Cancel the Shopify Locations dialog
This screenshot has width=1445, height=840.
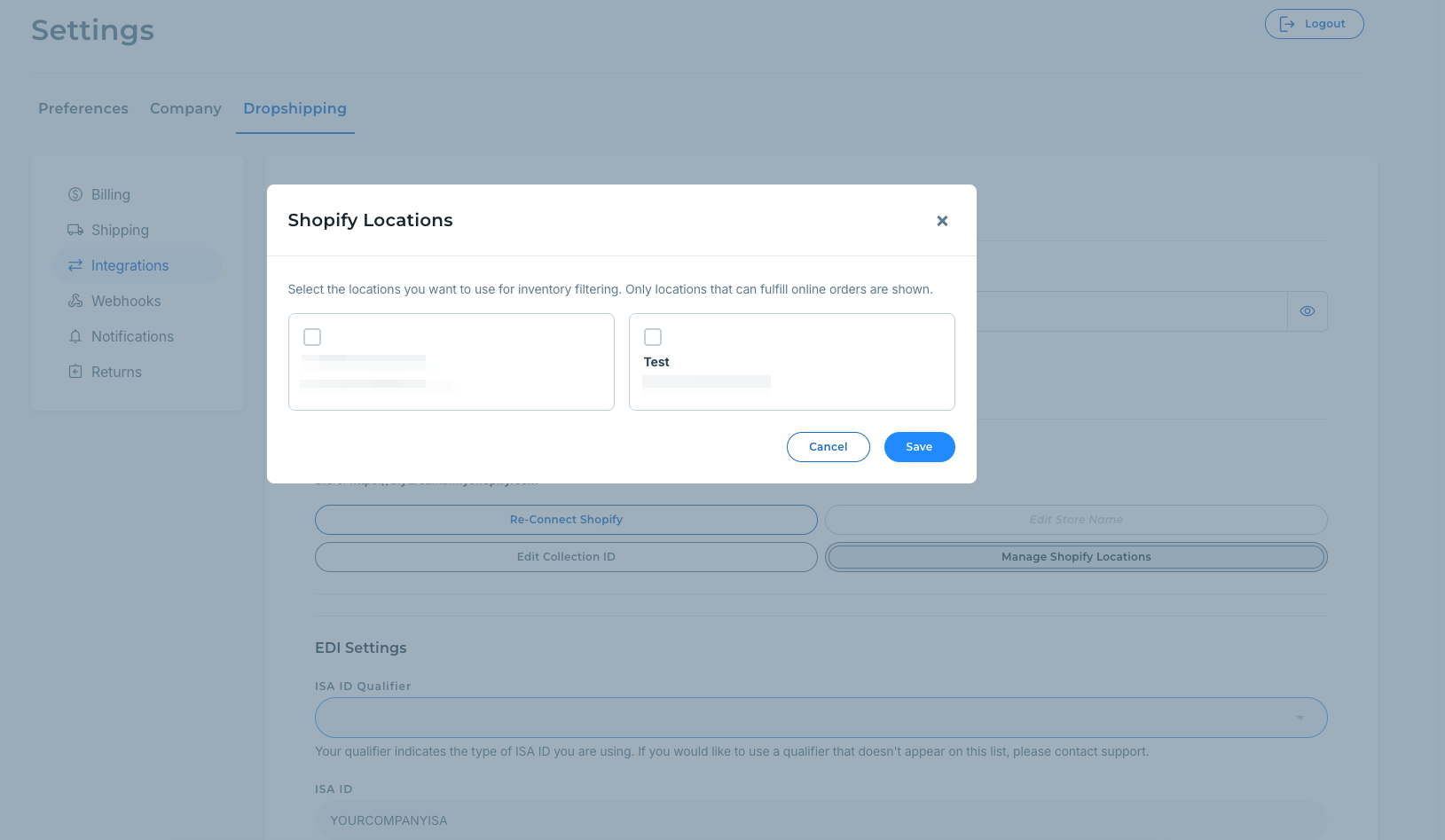pos(828,447)
